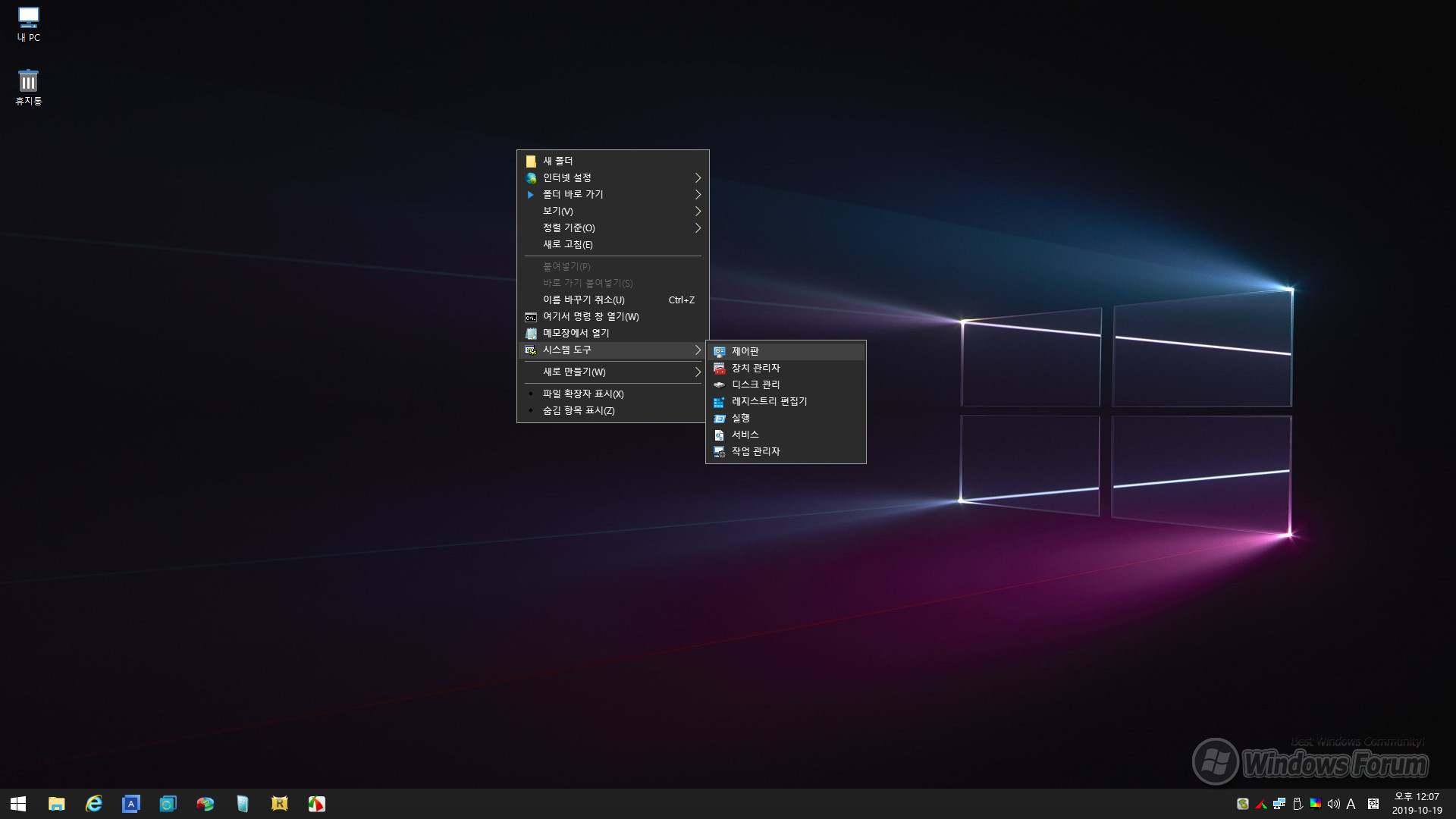Click the 레지스트리 편집기 entry icon

pyautogui.click(x=720, y=402)
